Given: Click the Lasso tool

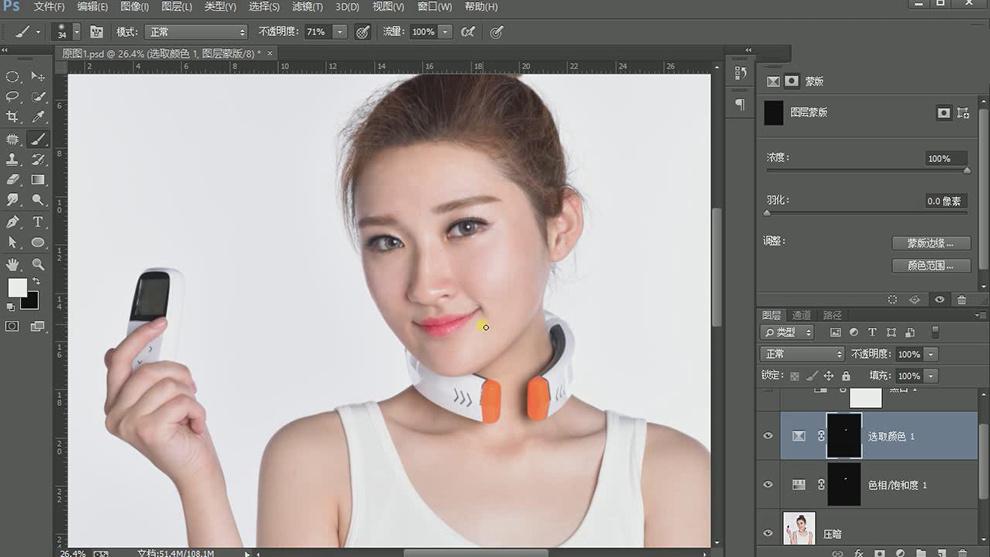Looking at the screenshot, I should [x=13, y=97].
